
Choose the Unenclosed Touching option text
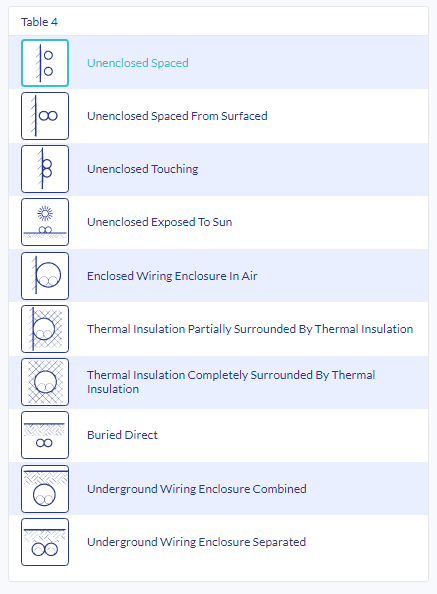click(x=143, y=169)
